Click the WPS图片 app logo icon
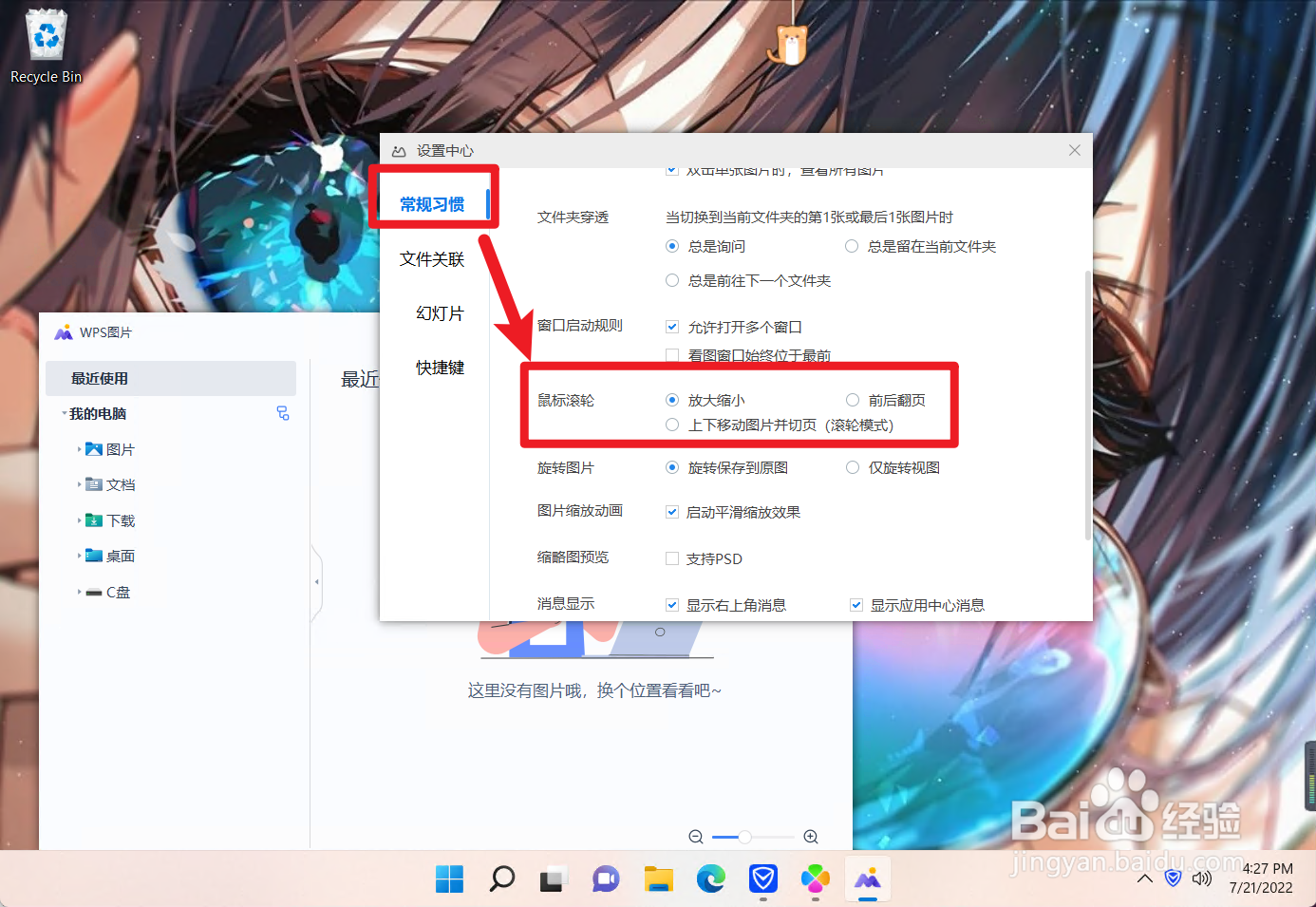The image size is (1316, 907). coord(64,332)
